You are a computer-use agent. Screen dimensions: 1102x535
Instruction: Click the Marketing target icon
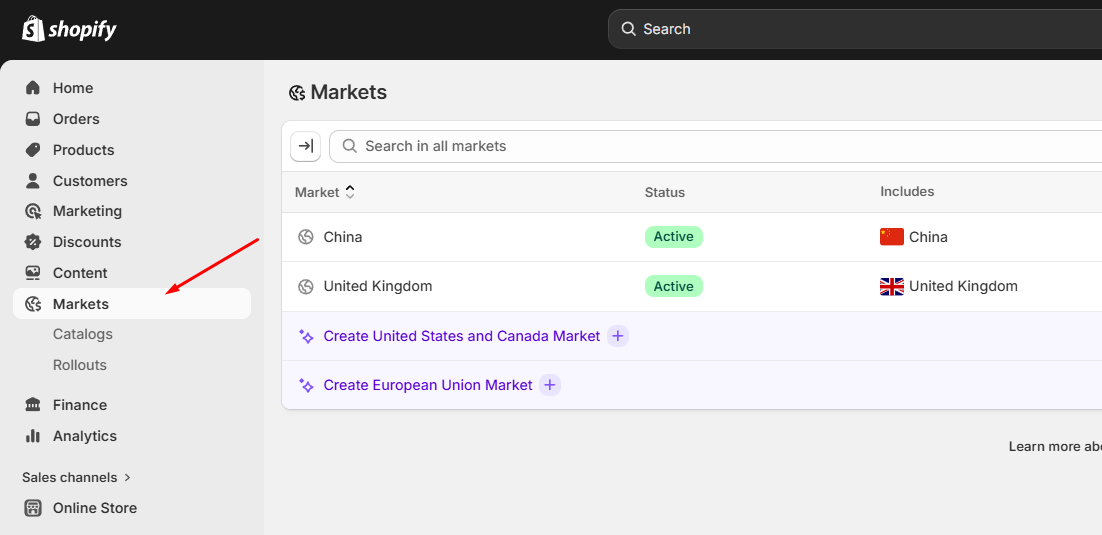click(x=32, y=211)
